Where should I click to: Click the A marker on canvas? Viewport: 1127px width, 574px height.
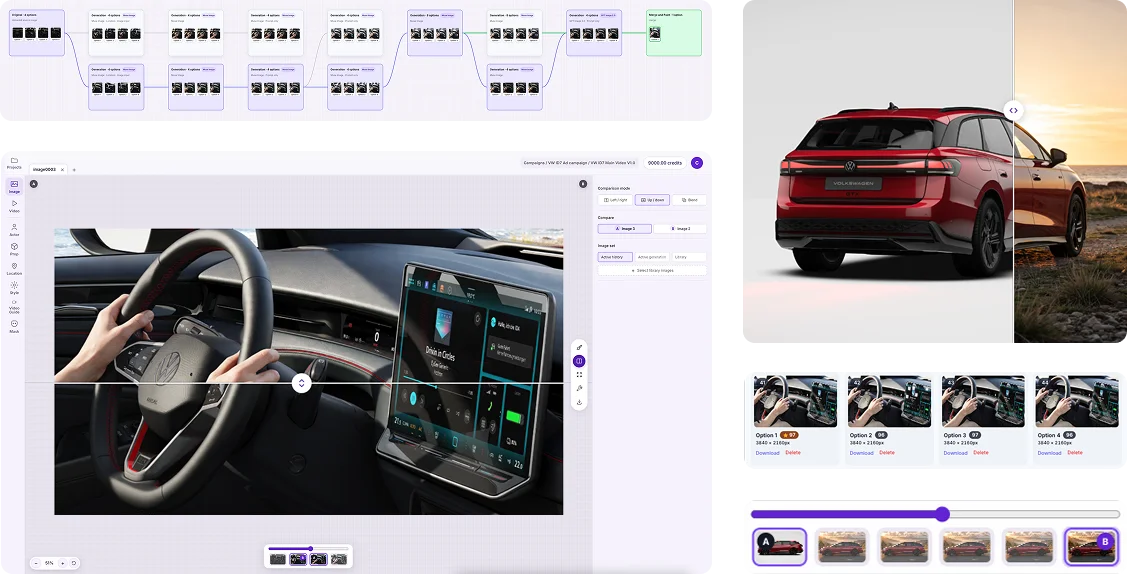pyautogui.click(x=34, y=184)
